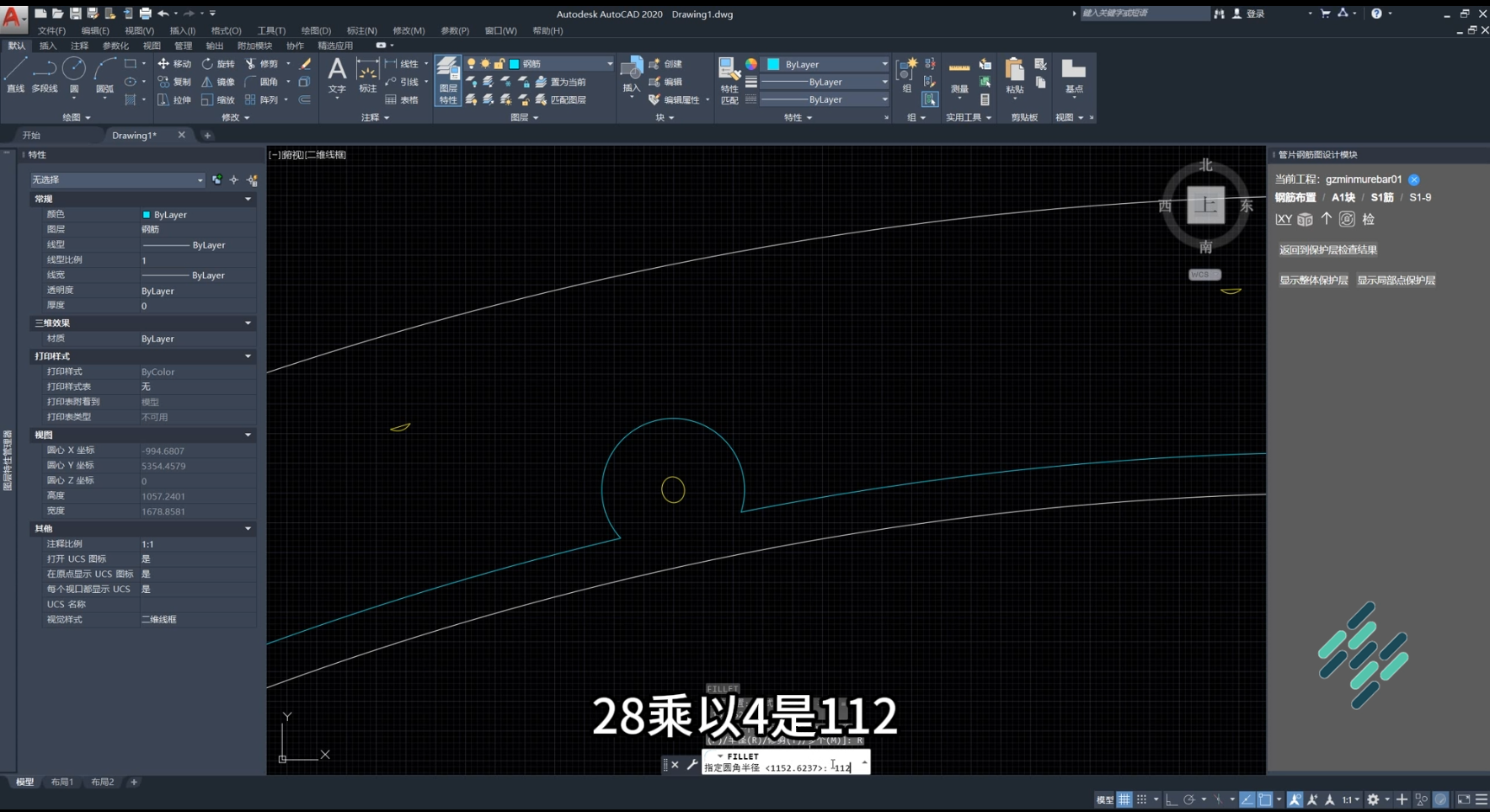The height and width of the screenshot is (812, 1490).
Task: Choose the Fillet (圆角) tool
Action: pyautogui.click(x=261, y=82)
